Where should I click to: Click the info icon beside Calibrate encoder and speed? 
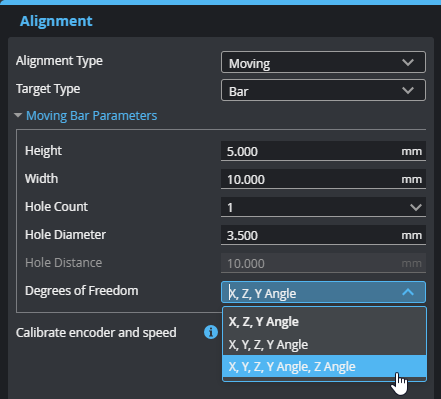point(211,332)
